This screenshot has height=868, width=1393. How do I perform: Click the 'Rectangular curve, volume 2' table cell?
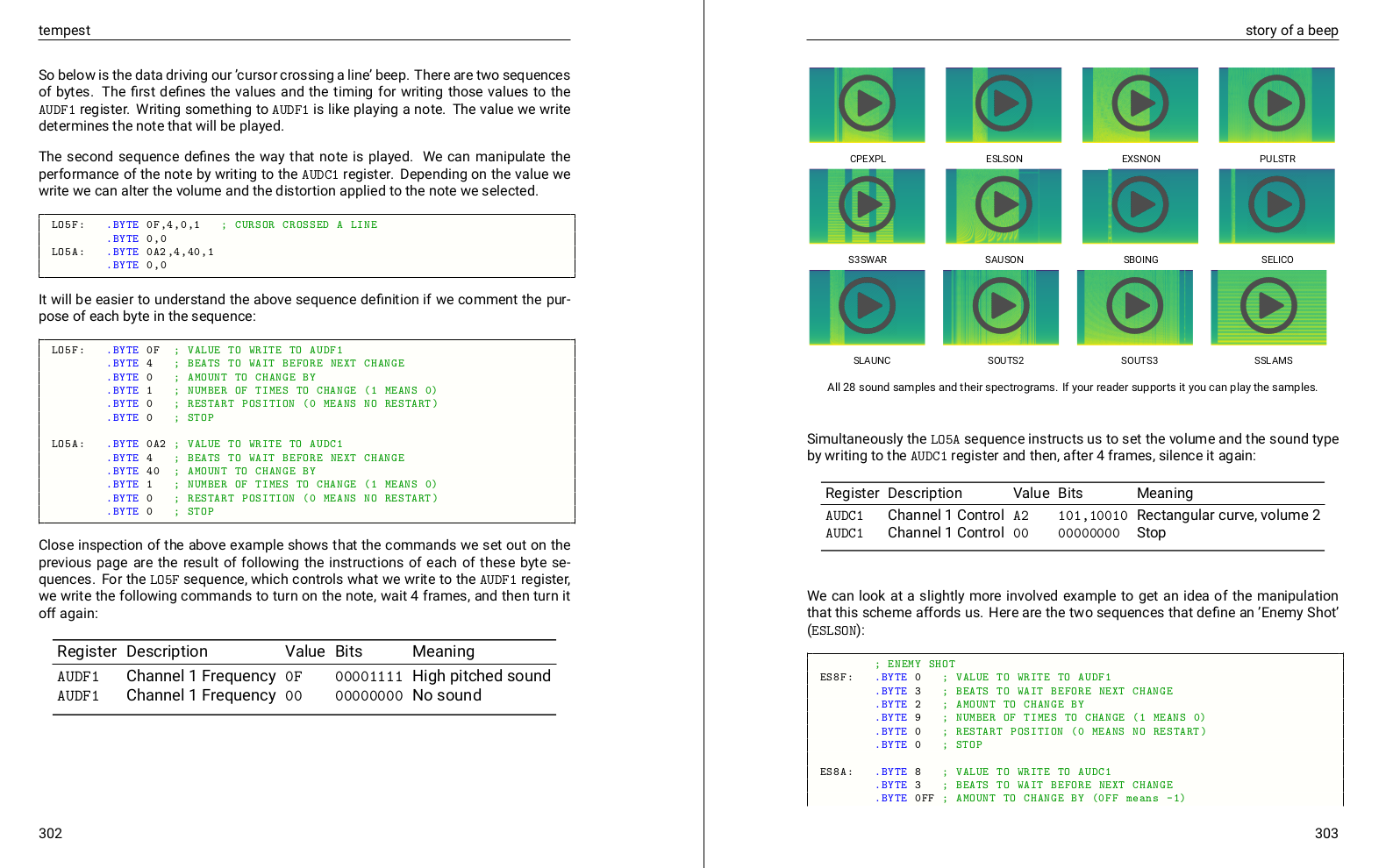coord(1228,516)
